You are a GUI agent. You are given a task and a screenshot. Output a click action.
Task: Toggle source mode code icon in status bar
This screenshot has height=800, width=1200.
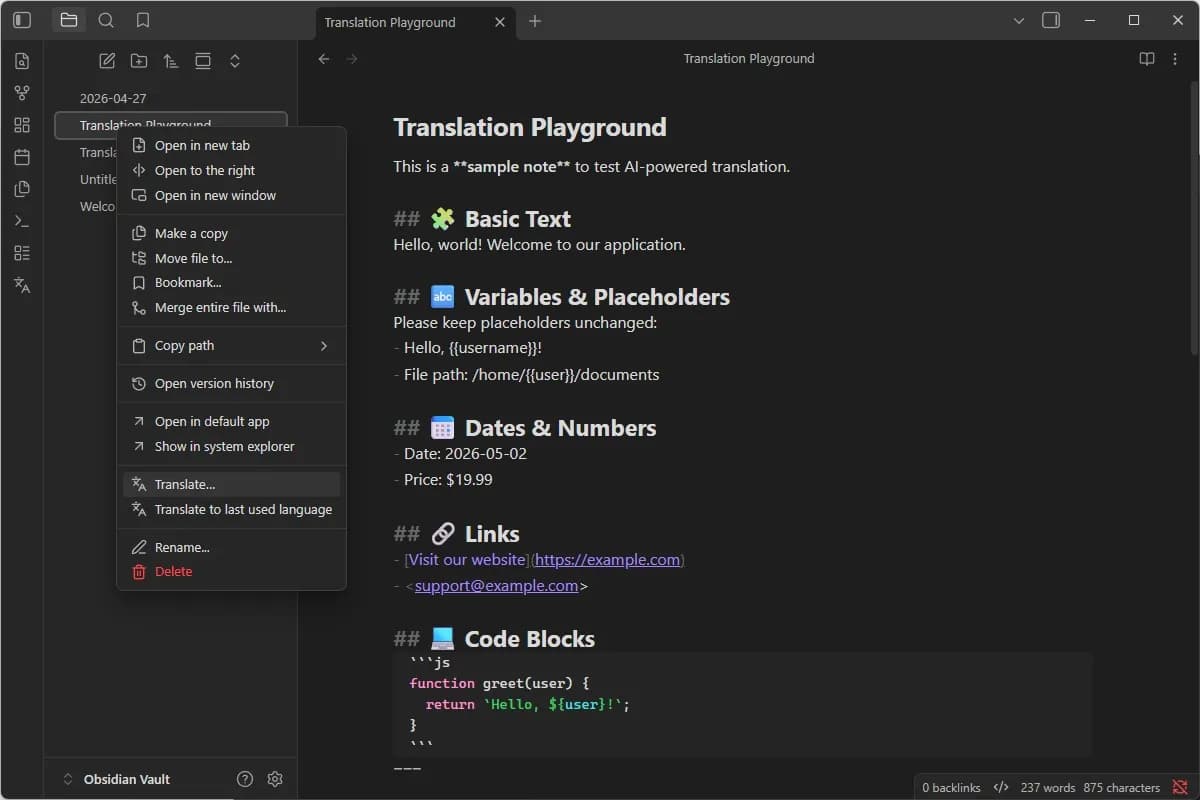[1001, 788]
